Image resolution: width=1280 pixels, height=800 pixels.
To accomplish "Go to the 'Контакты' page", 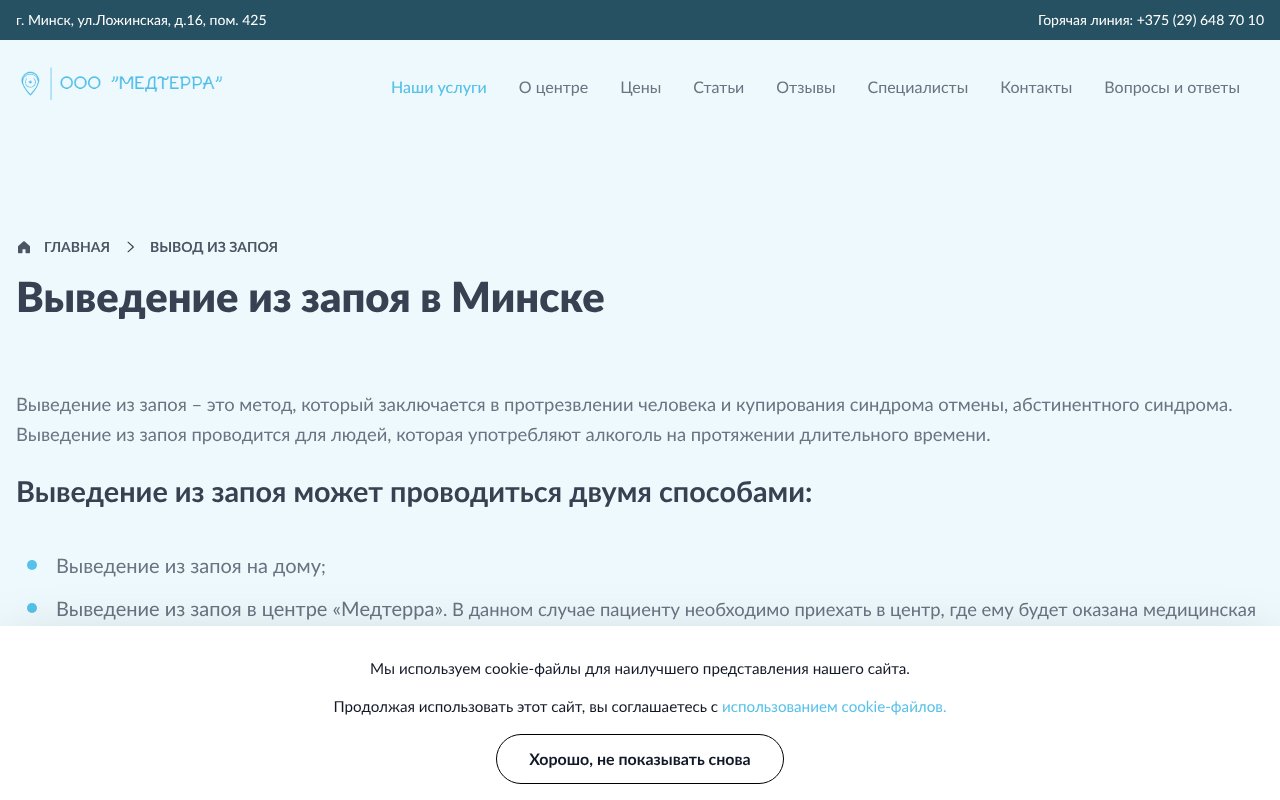I will pos(1036,87).
